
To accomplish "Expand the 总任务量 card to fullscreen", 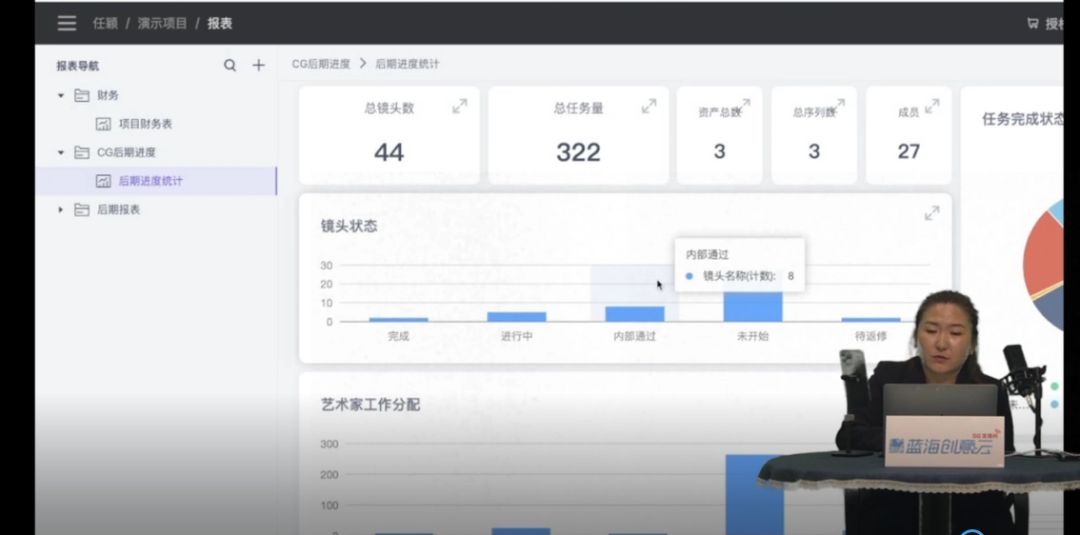I will (x=649, y=106).
